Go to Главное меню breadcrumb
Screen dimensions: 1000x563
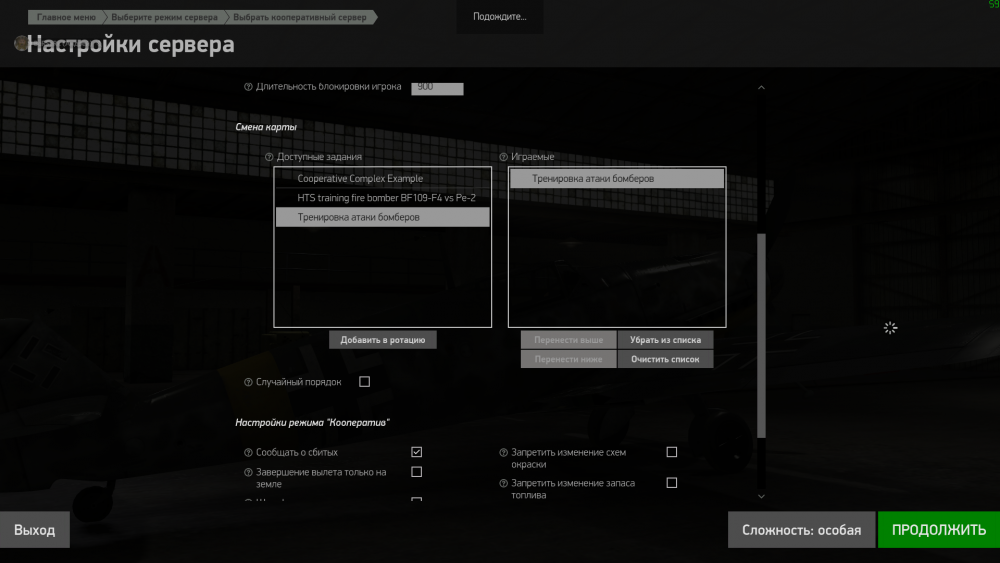(66, 17)
